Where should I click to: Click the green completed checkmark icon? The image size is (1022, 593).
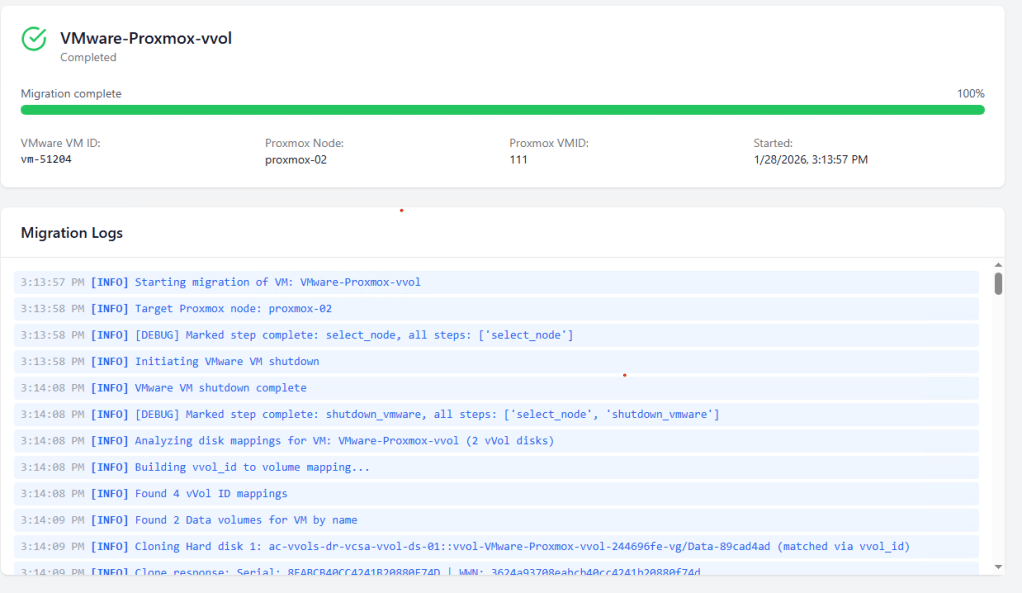pos(34,39)
